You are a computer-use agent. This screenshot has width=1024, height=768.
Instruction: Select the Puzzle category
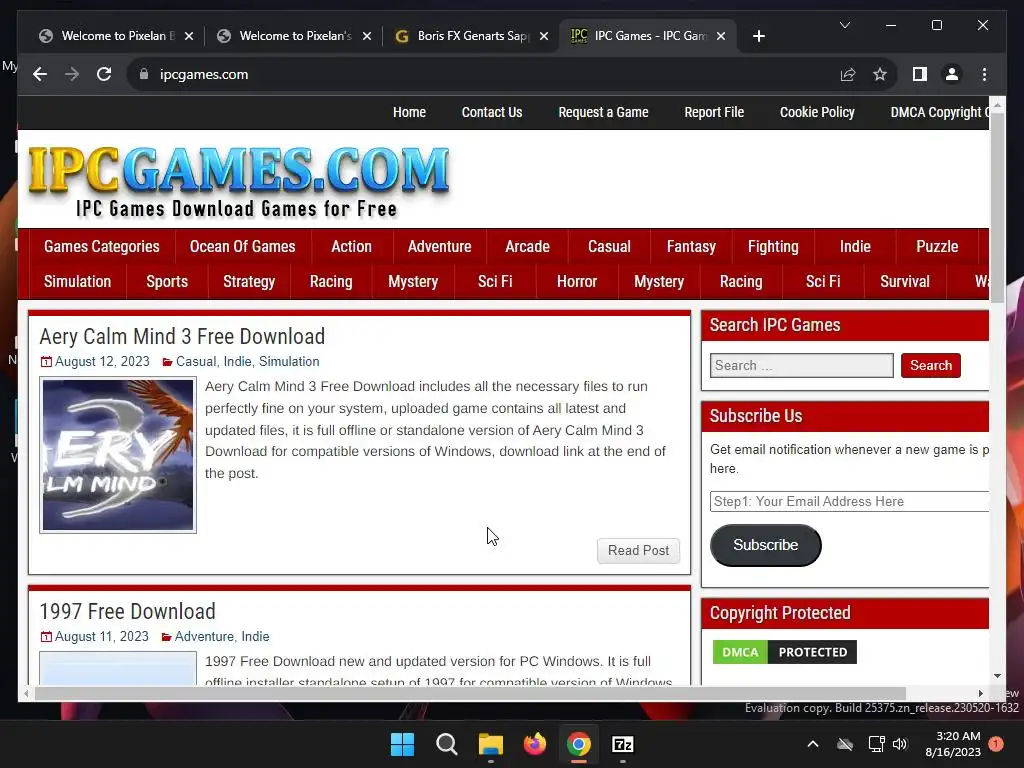[937, 246]
